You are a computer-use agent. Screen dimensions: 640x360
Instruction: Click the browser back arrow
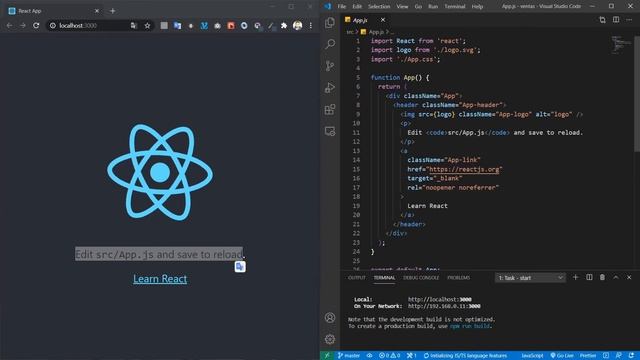click(9, 25)
